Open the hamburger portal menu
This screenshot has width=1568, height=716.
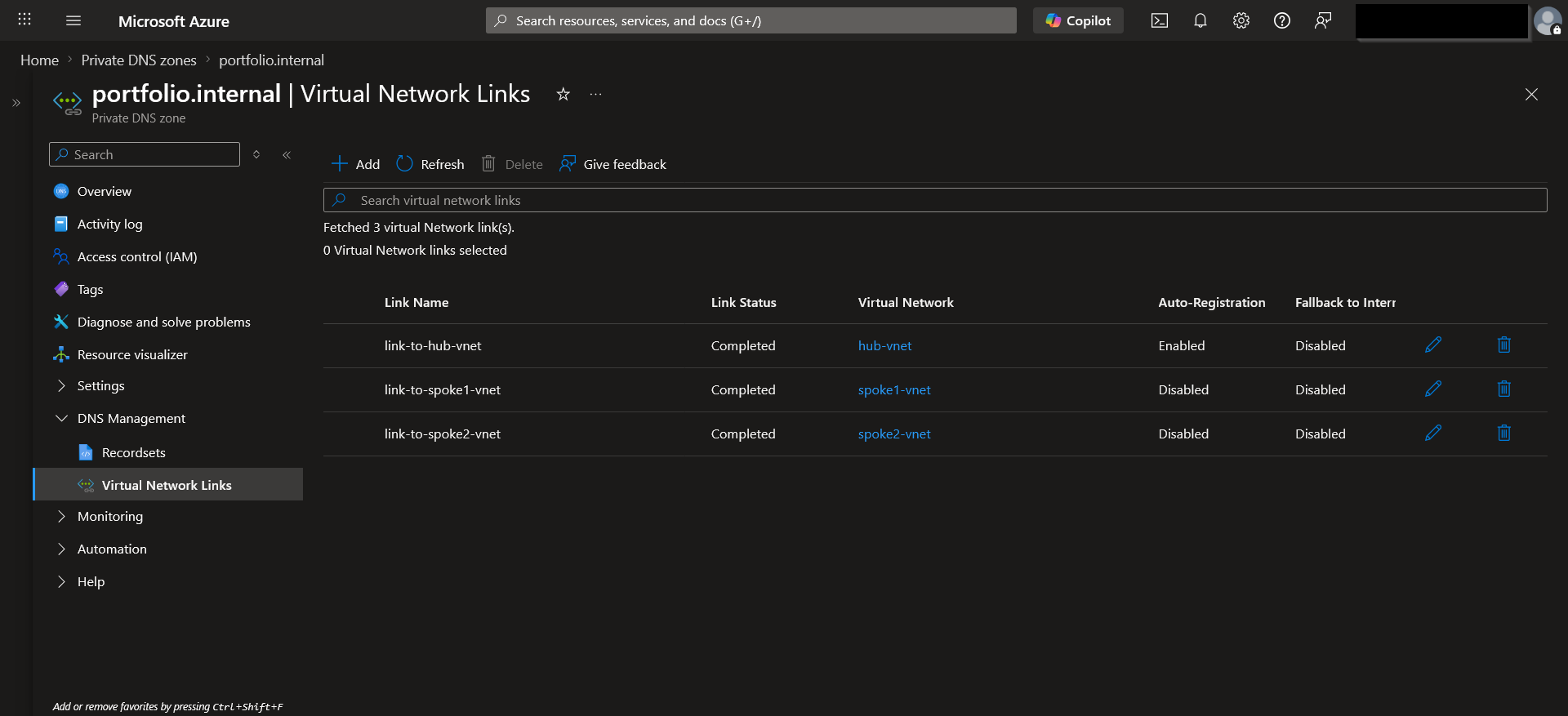coord(73,20)
